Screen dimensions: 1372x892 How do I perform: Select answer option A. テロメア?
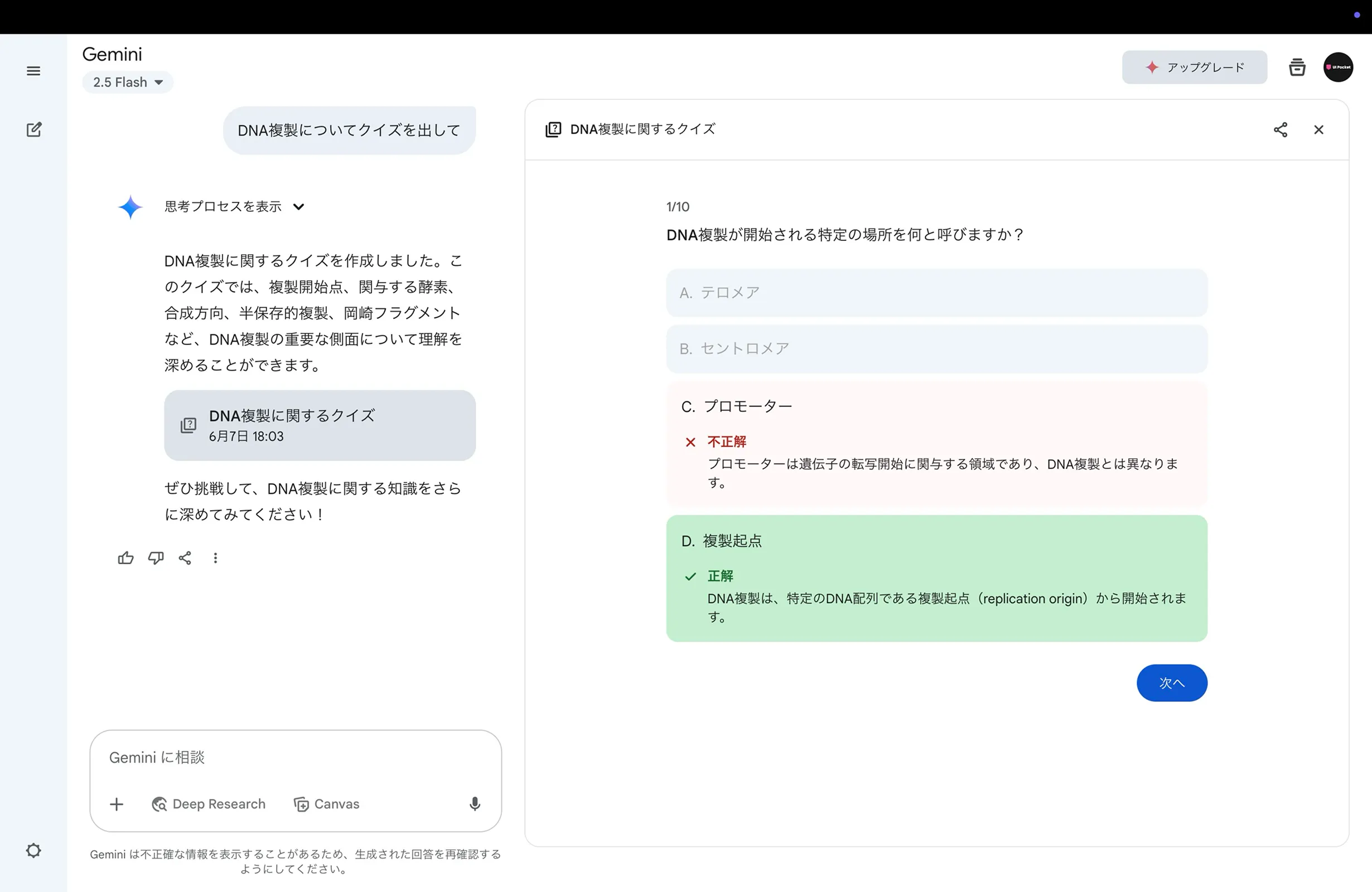click(x=936, y=293)
